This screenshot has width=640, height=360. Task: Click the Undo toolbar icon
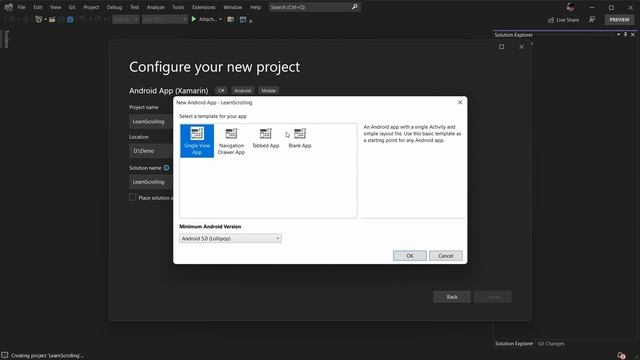(x=83, y=19)
